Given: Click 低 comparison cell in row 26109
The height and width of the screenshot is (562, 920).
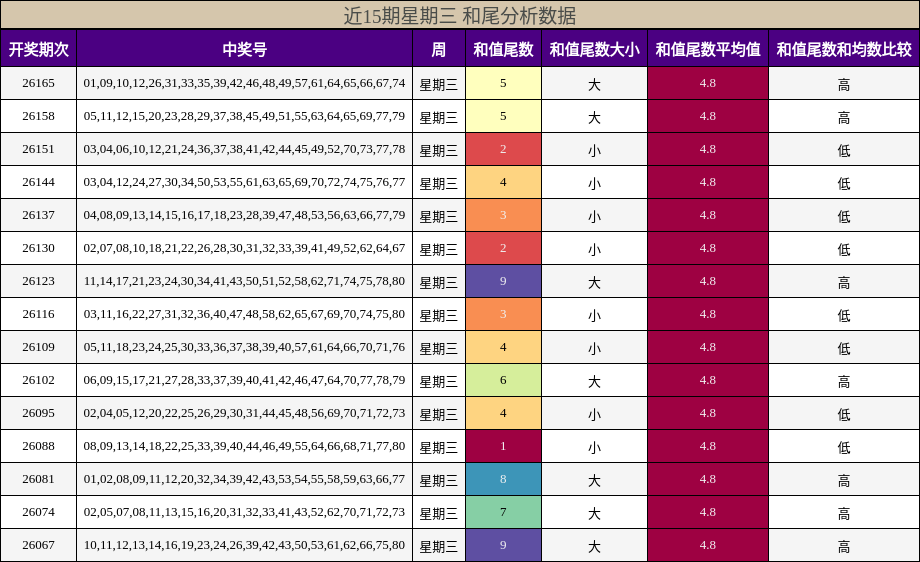Looking at the screenshot, I should pyautogui.click(x=844, y=348).
